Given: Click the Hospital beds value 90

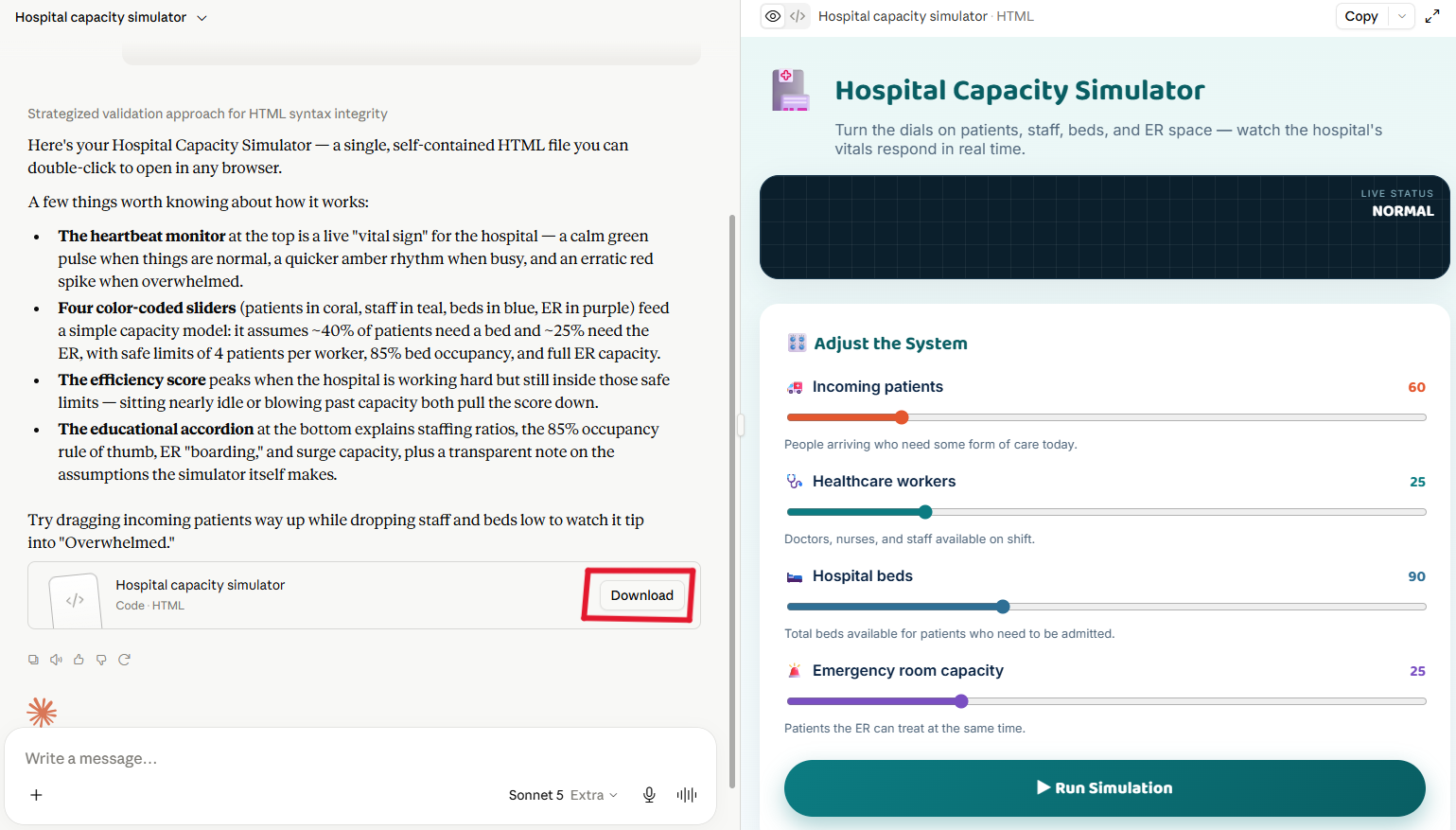Looking at the screenshot, I should [x=1416, y=576].
